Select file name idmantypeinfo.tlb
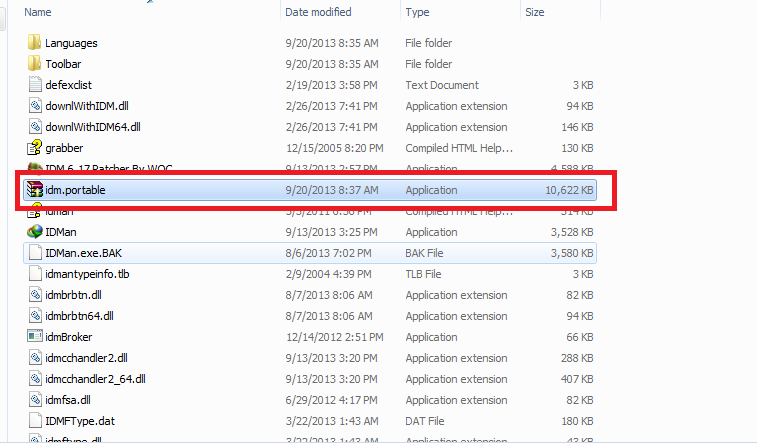Viewport: 757px width, 443px height. click(x=87, y=274)
